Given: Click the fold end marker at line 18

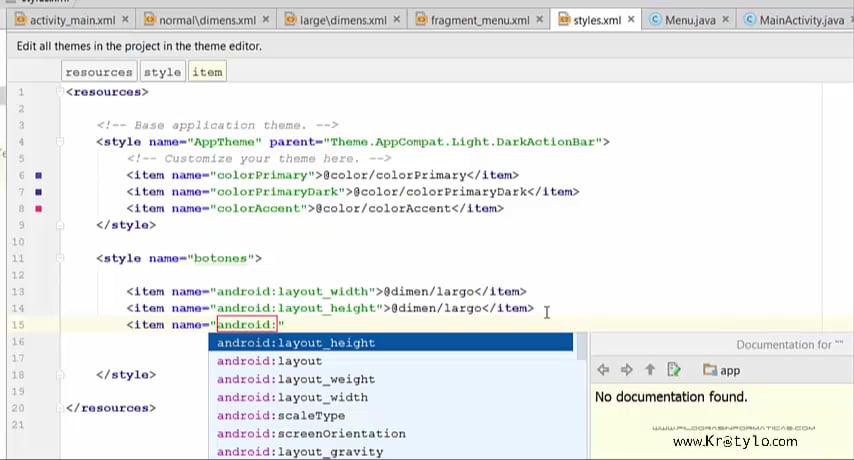Looking at the screenshot, I should (x=60, y=375).
